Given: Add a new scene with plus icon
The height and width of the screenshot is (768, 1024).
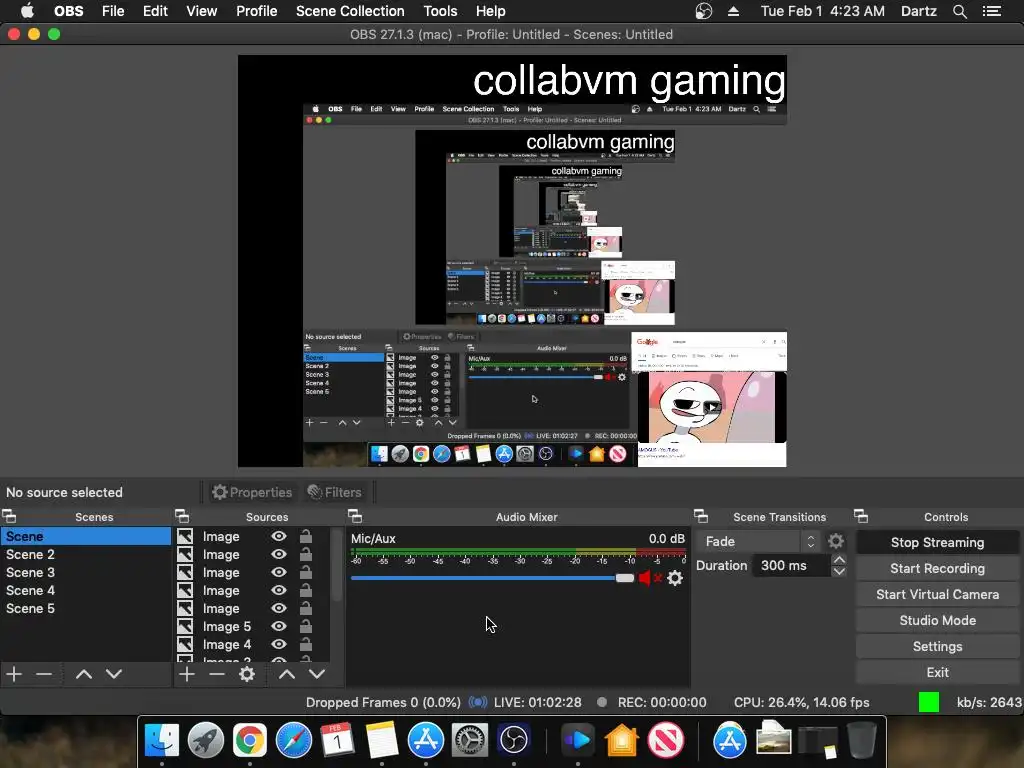Looking at the screenshot, I should tap(14, 674).
